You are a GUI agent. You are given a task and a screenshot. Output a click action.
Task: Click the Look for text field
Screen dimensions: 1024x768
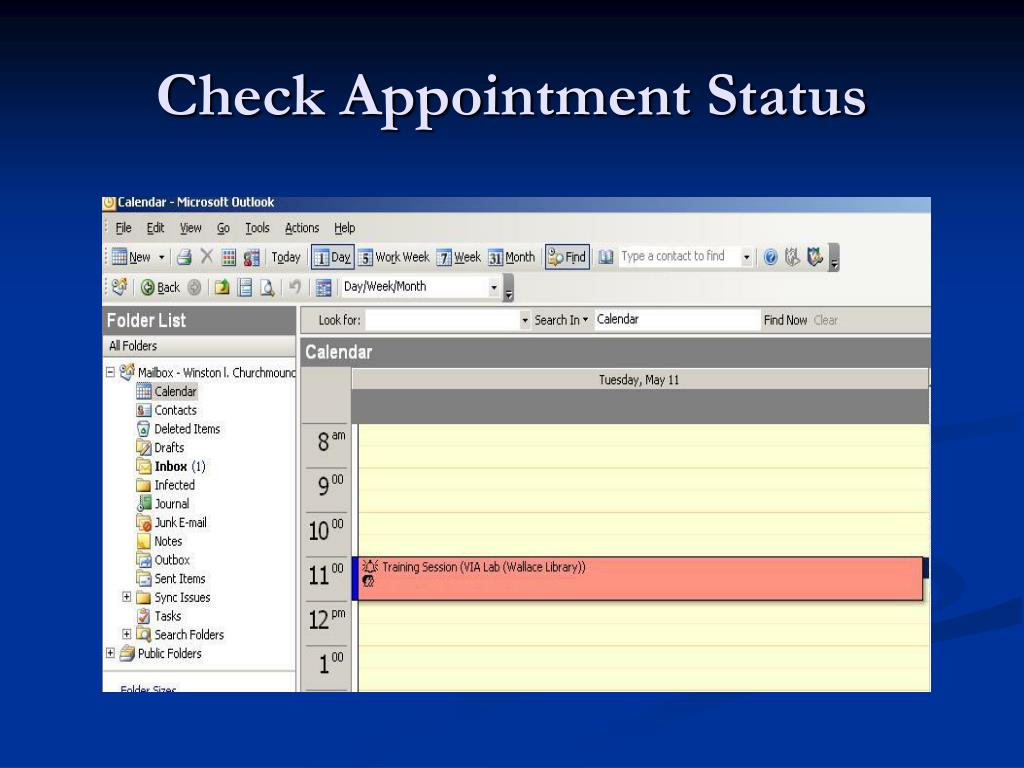pyautogui.click(x=442, y=320)
